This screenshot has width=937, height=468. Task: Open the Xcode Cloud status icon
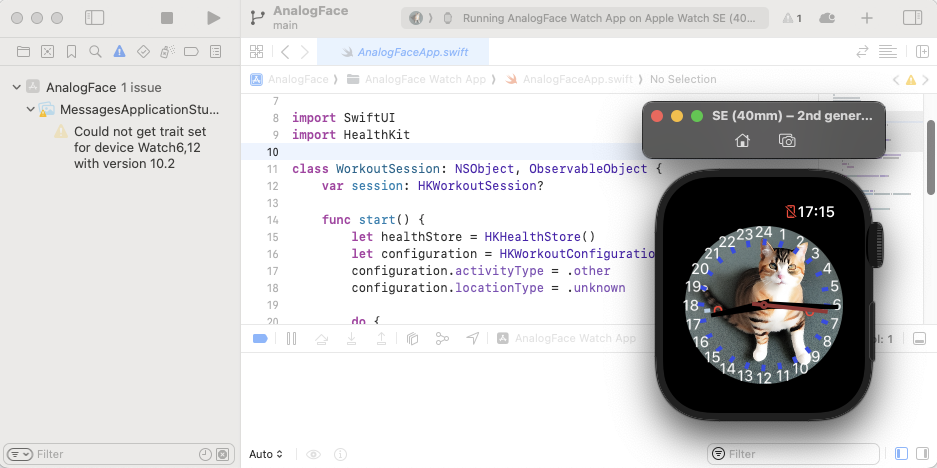(x=827, y=18)
